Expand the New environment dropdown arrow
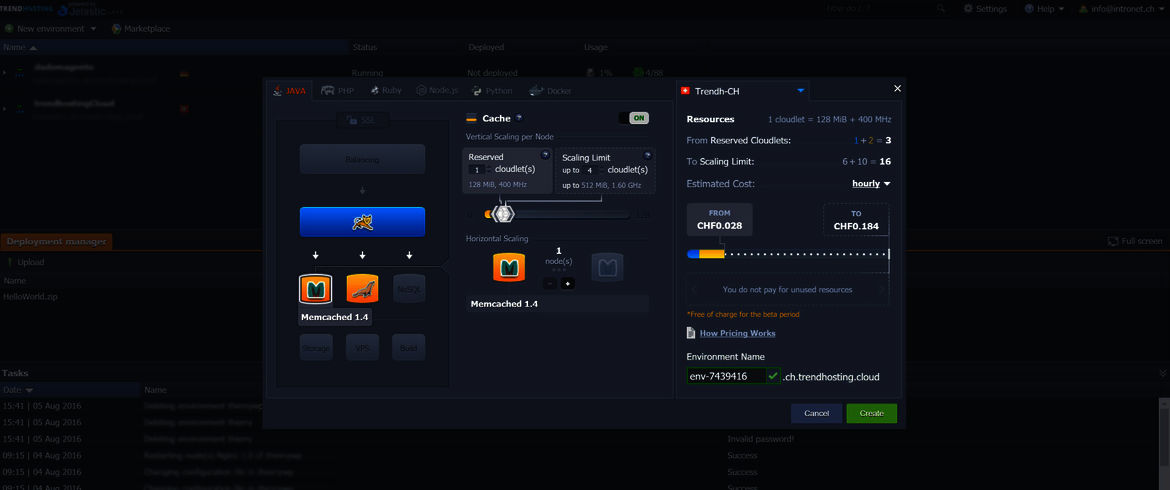The image size is (1170, 490). click(93, 28)
